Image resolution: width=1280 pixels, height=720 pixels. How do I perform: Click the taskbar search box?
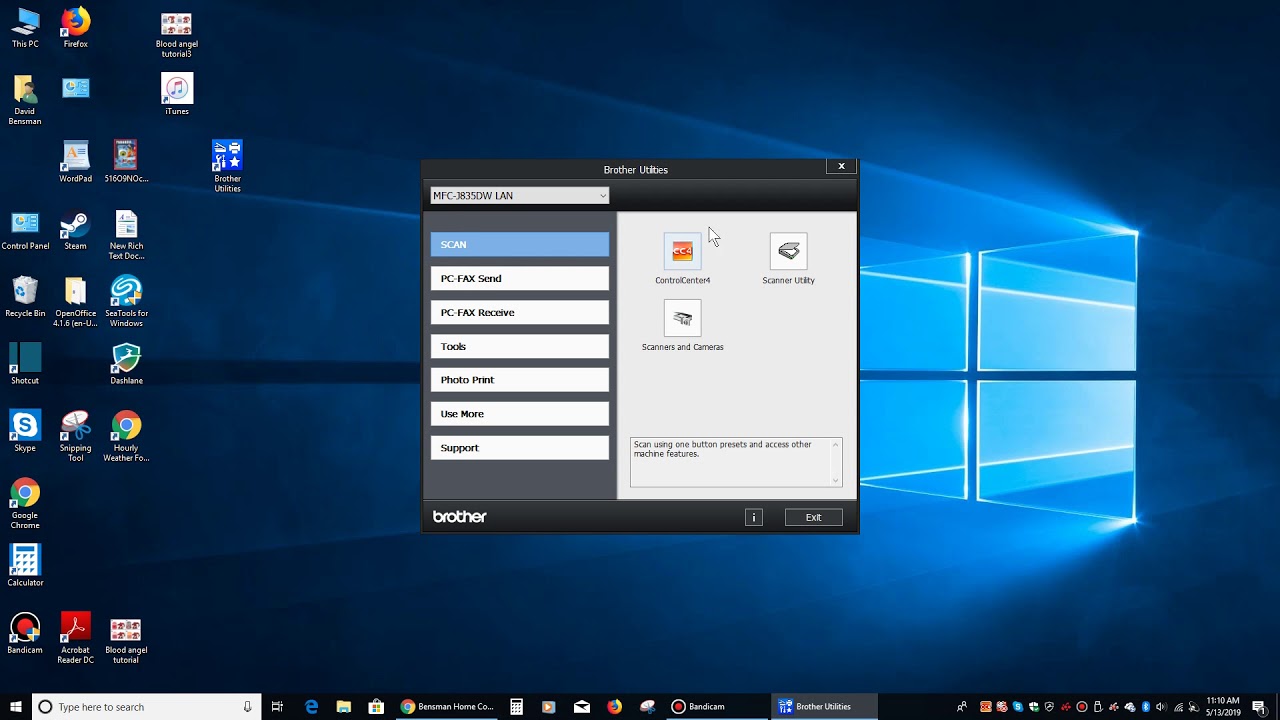(147, 706)
